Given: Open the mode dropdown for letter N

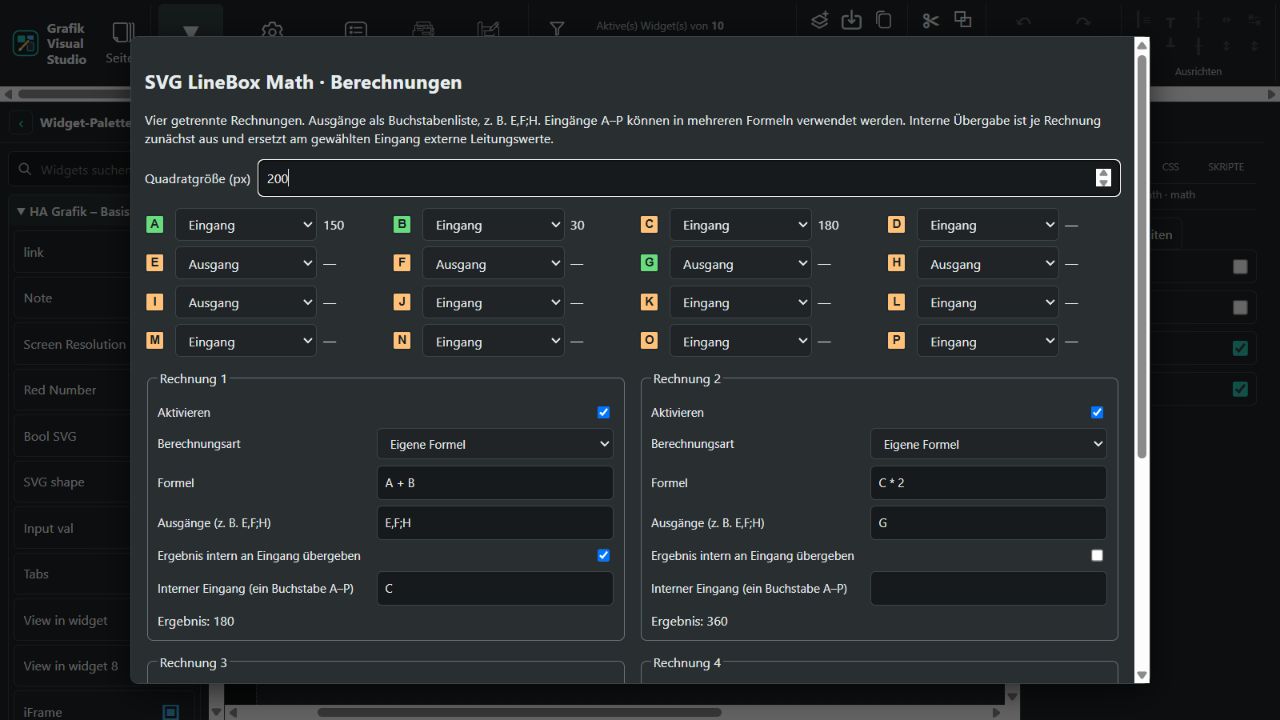Looking at the screenshot, I should click(x=493, y=342).
